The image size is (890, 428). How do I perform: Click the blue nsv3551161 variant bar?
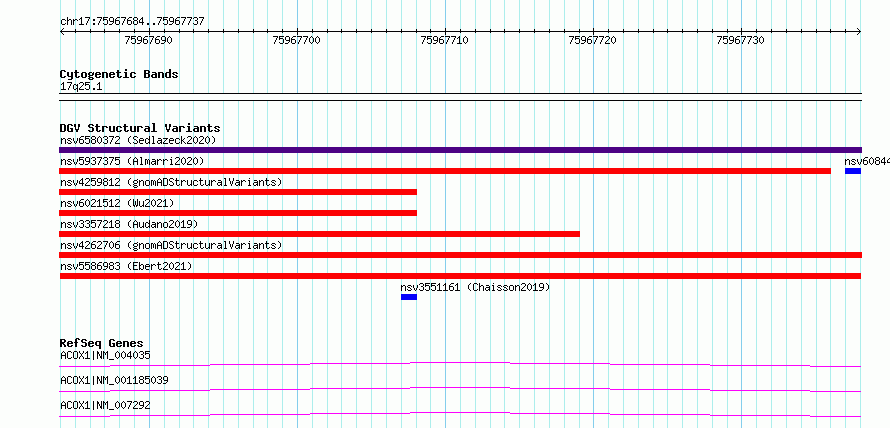pyautogui.click(x=409, y=297)
